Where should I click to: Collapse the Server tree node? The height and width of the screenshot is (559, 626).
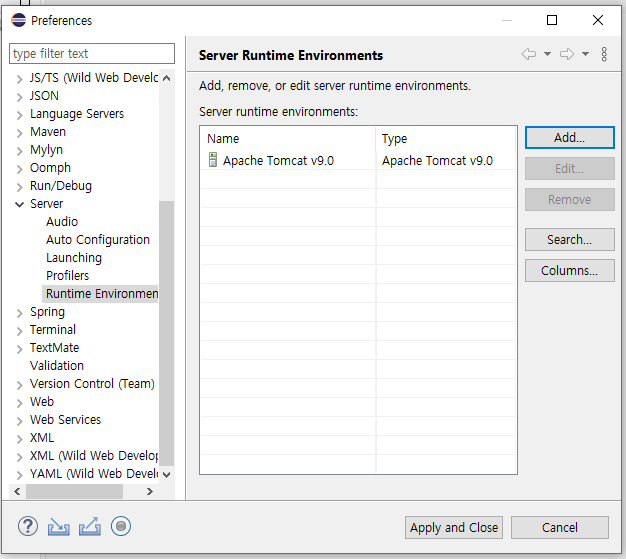pos(19,205)
